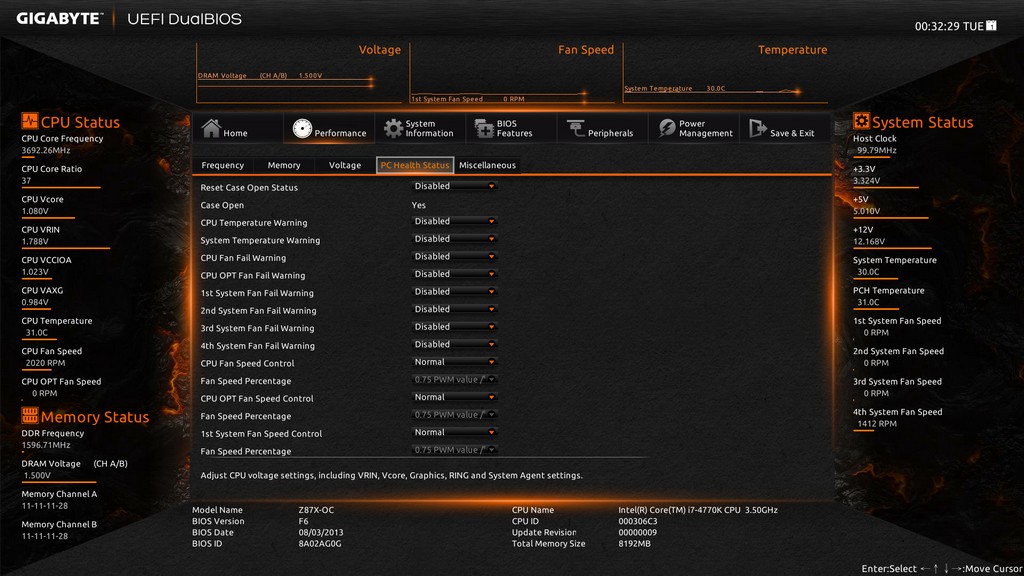Image resolution: width=1024 pixels, height=576 pixels.
Task: Switch to the Frequency tab
Action: coord(223,165)
